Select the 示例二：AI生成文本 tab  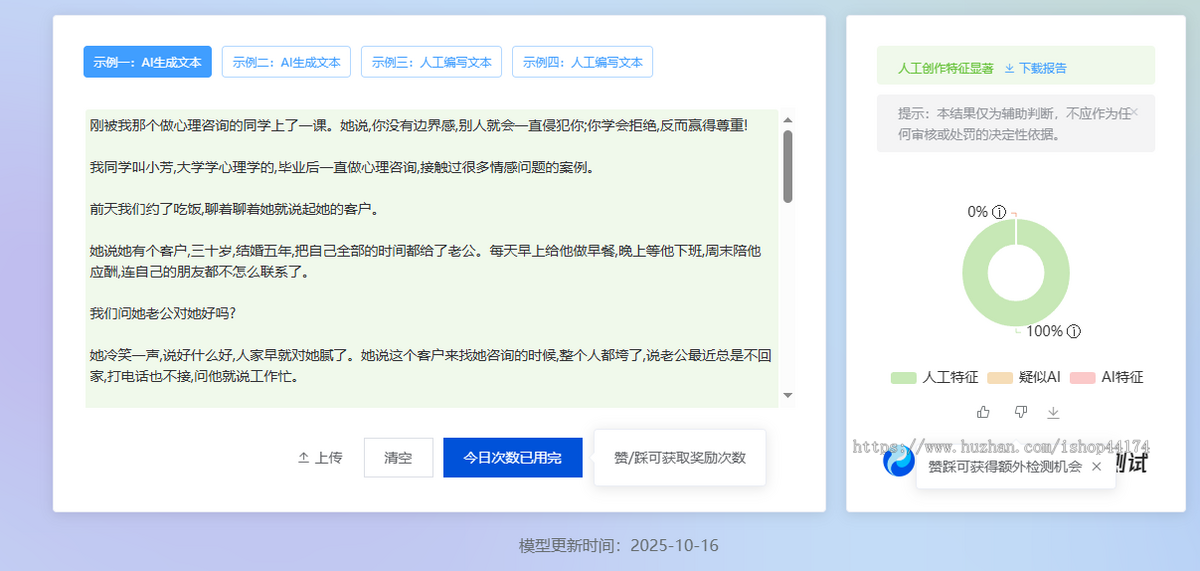(x=287, y=62)
